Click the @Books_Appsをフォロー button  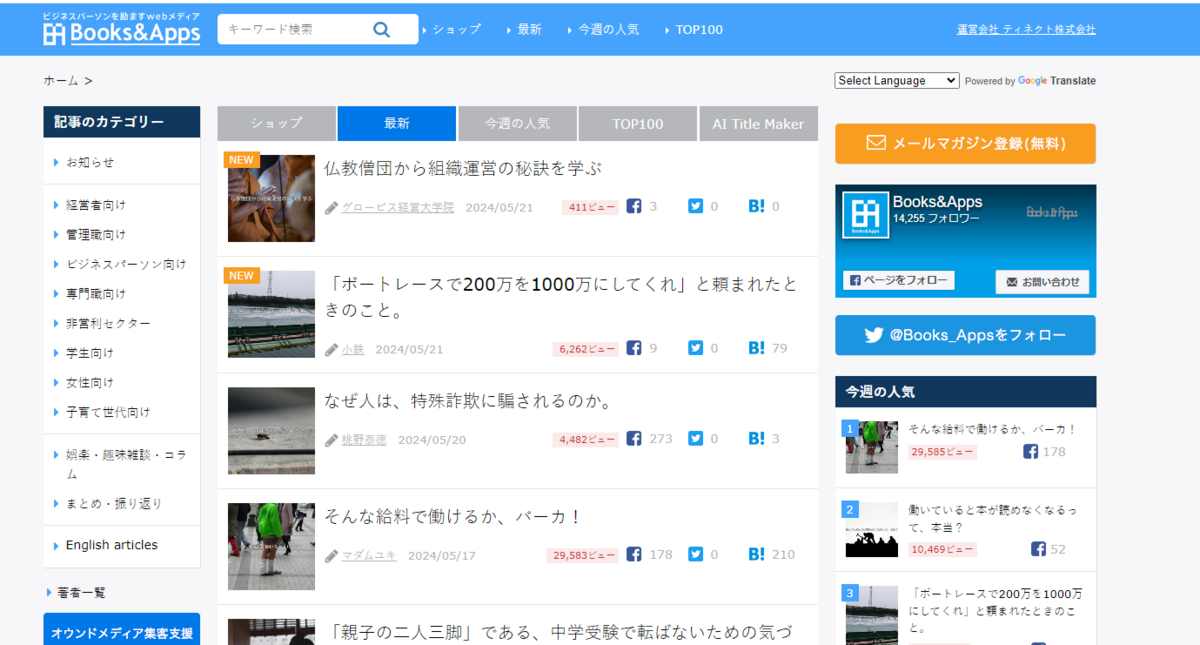coord(965,335)
